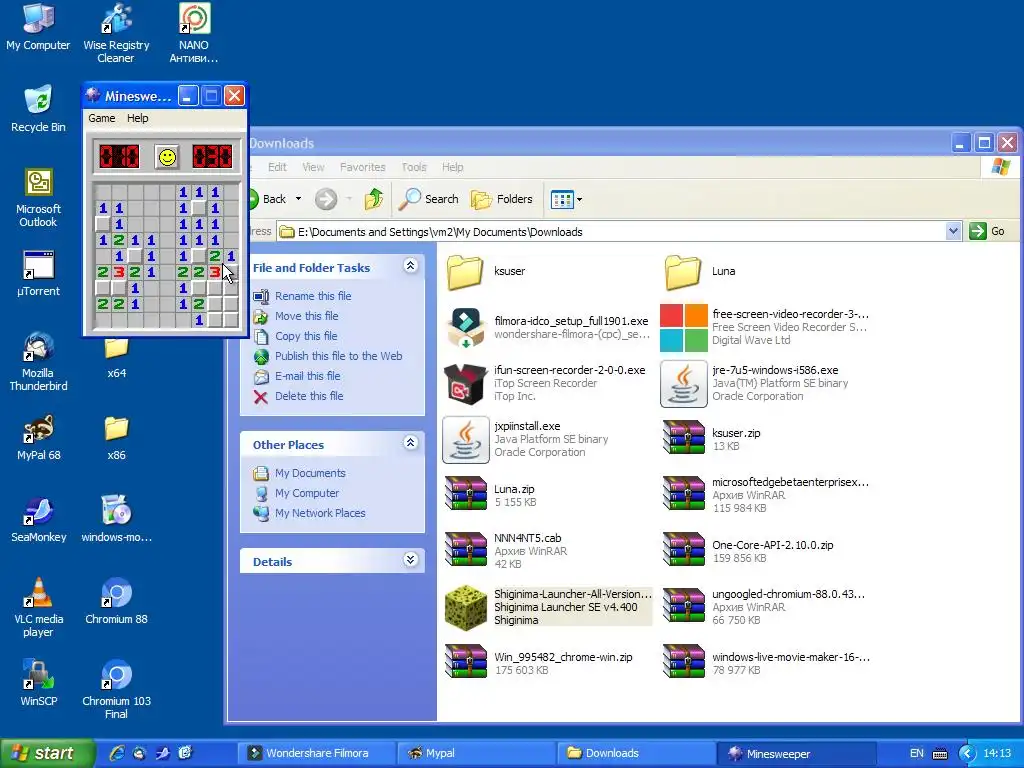Select Shiginima Launcher file icon
The image size is (1024, 768).
pos(466,606)
